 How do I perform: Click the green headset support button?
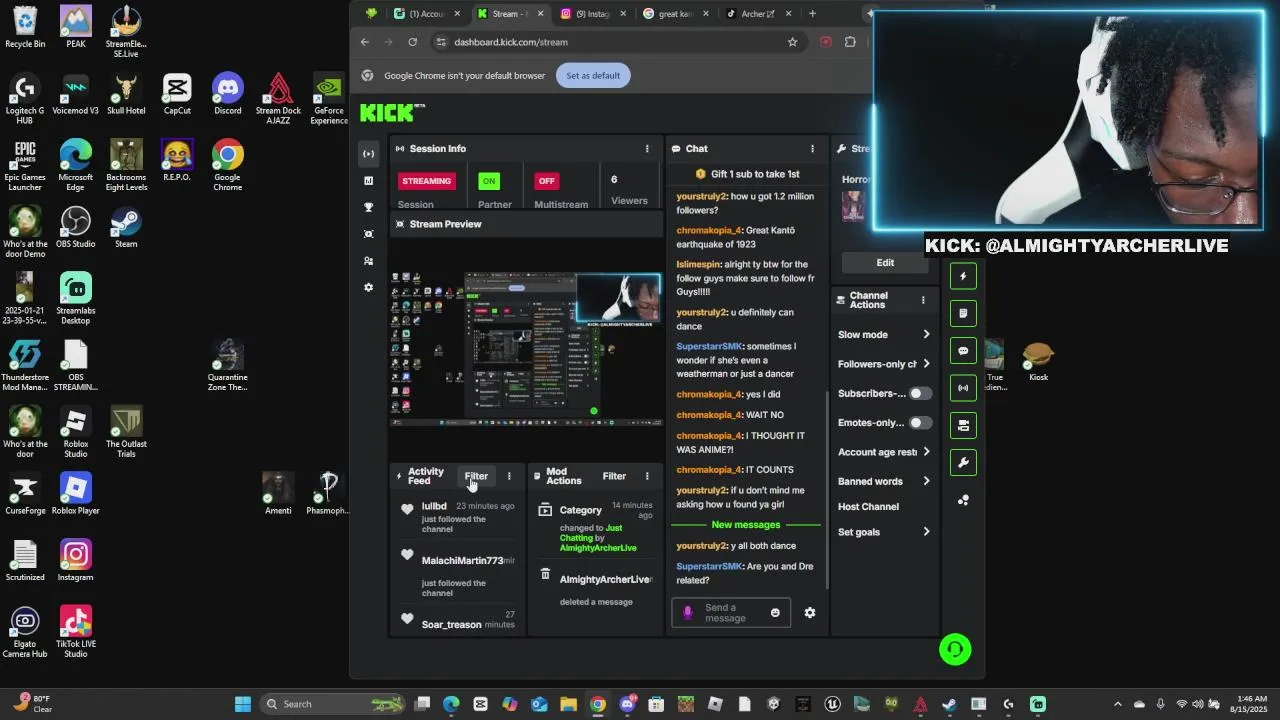click(x=955, y=650)
